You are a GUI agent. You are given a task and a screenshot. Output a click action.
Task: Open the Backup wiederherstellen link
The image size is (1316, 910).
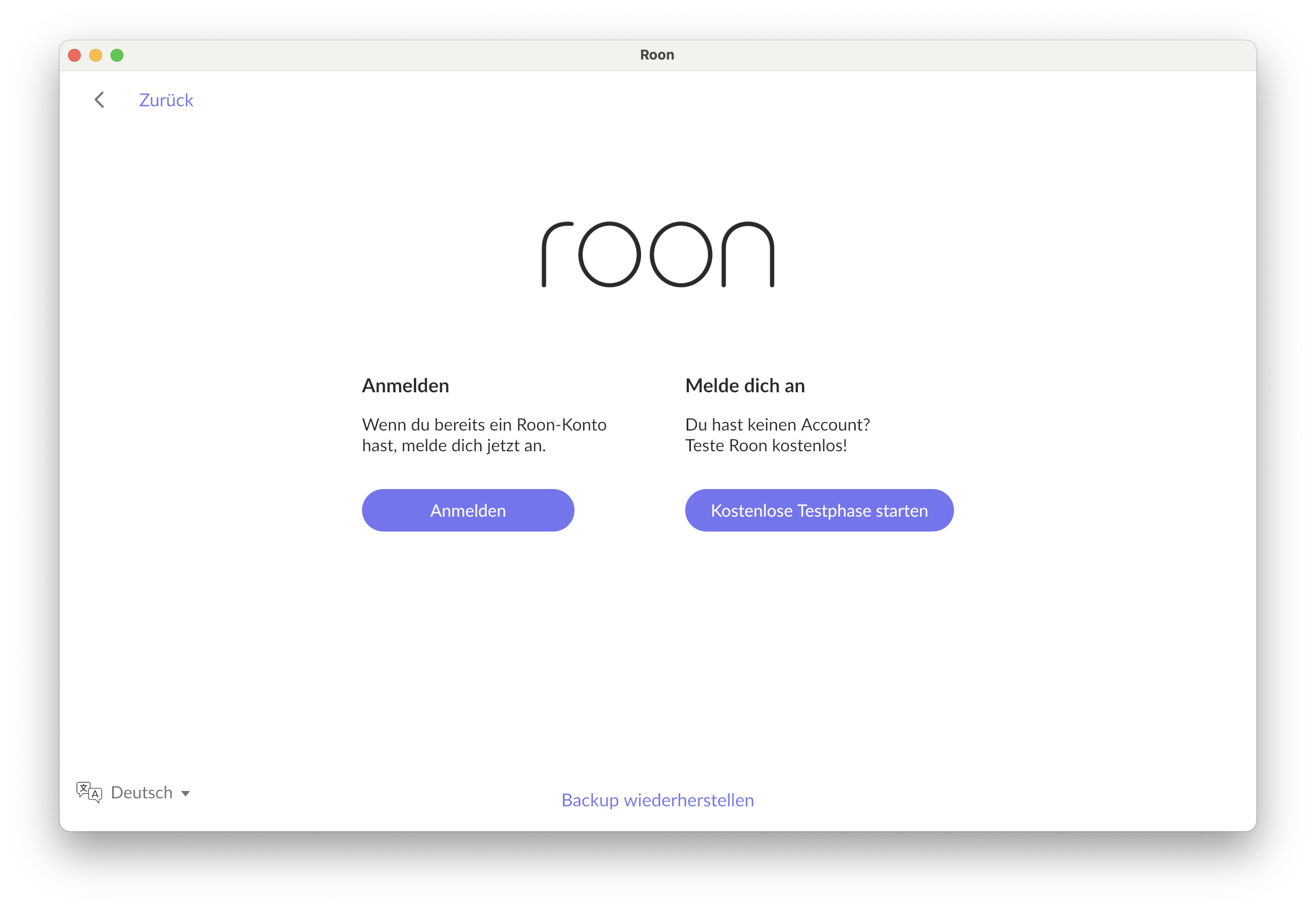657,800
